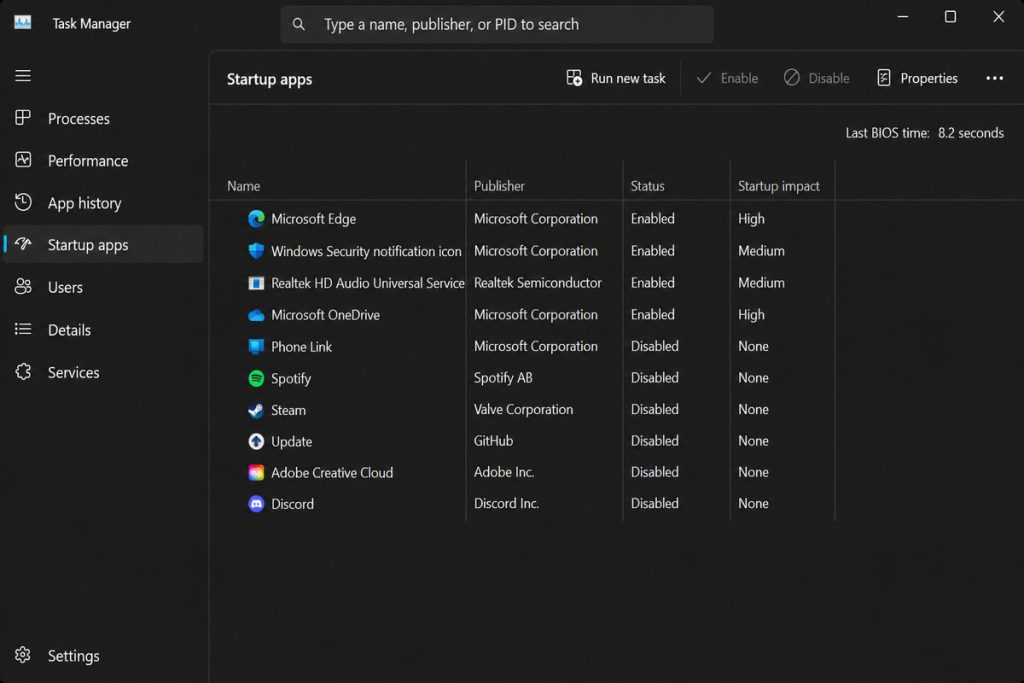Select the Adobe Creative Cloud entry
Image resolution: width=1024 pixels, height=683 pixels.
(332, 473)
